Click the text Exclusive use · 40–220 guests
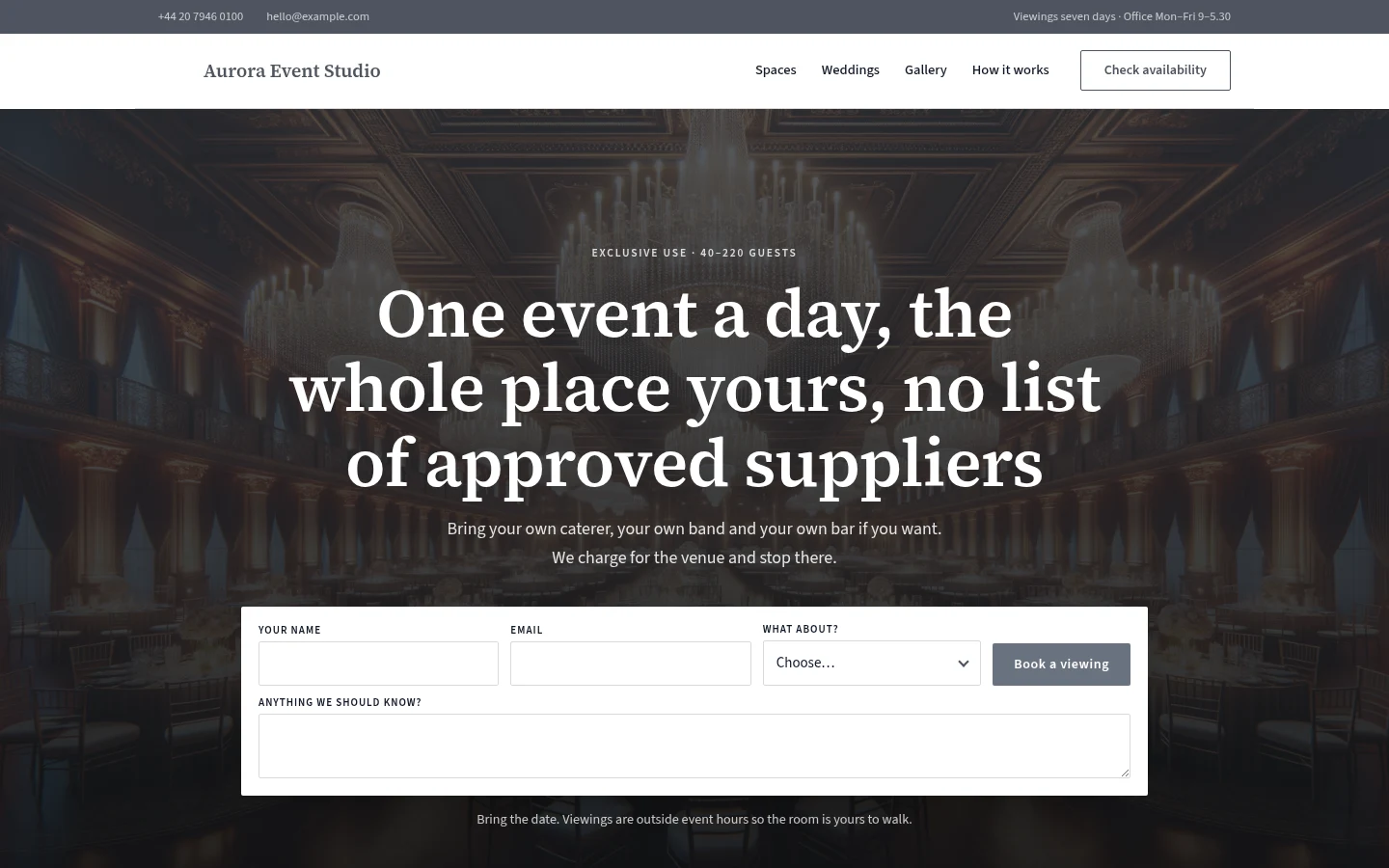 (694, 253)
